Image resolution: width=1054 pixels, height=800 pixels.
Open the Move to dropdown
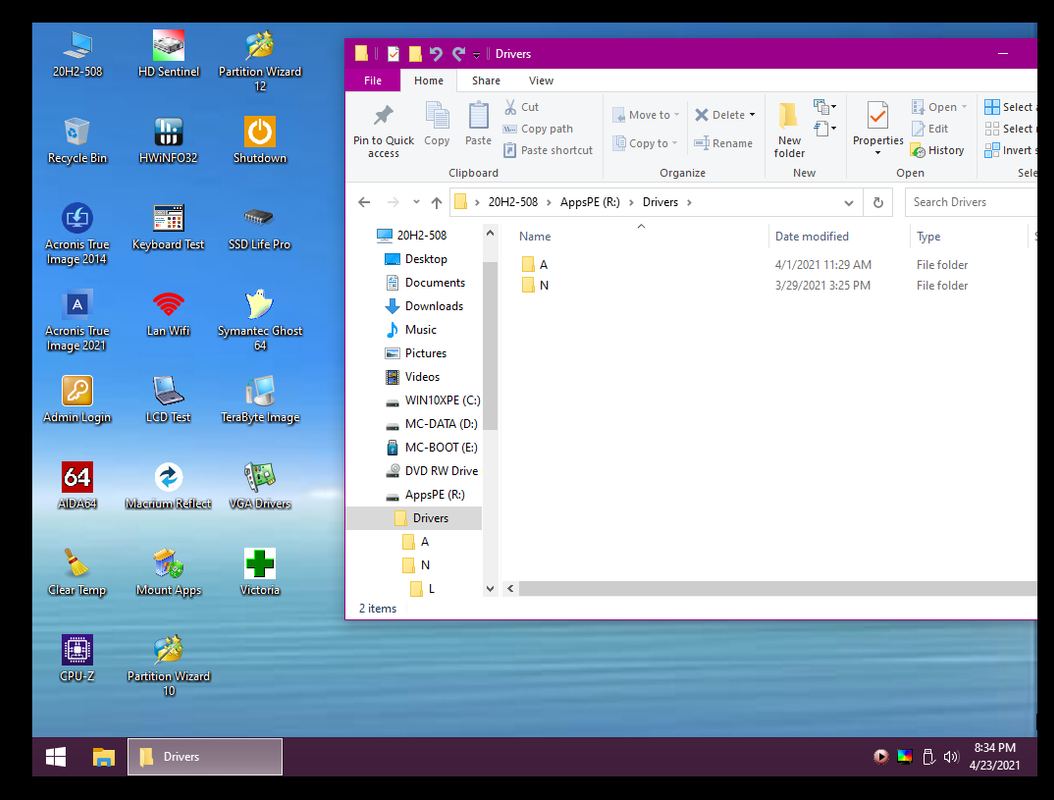click(646, 115)
